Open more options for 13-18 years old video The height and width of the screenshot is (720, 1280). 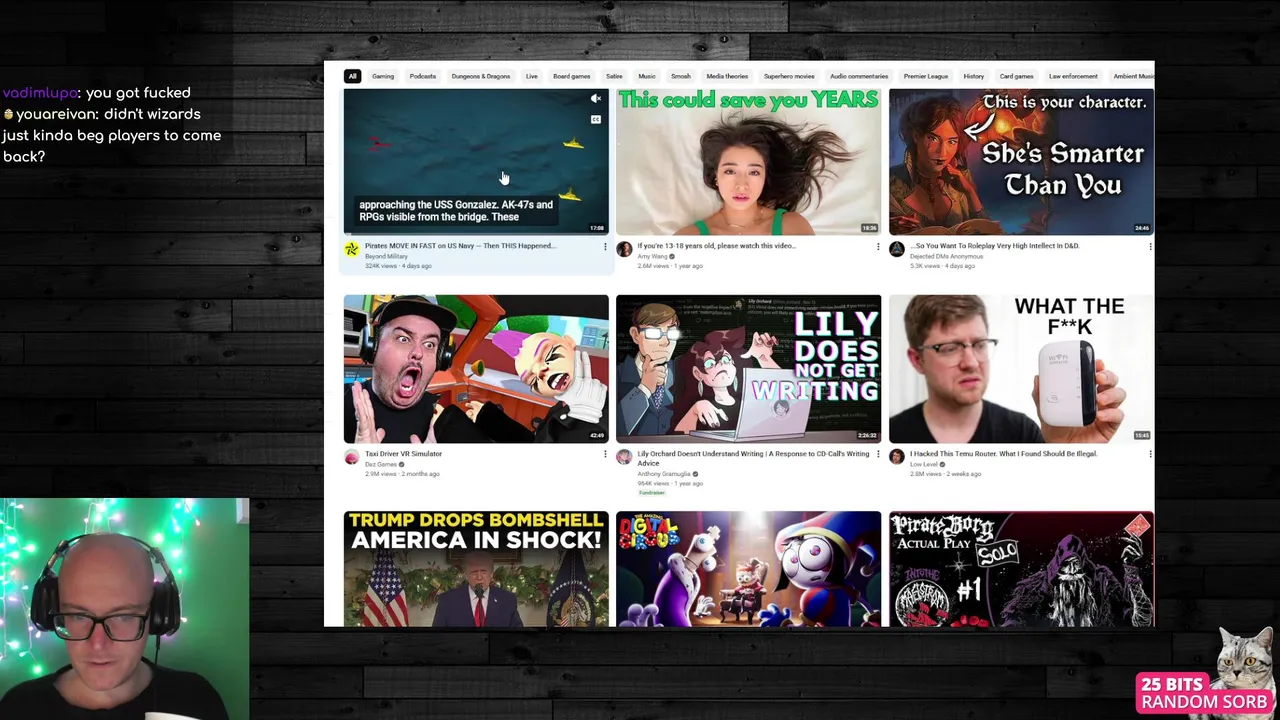point(878,246)
